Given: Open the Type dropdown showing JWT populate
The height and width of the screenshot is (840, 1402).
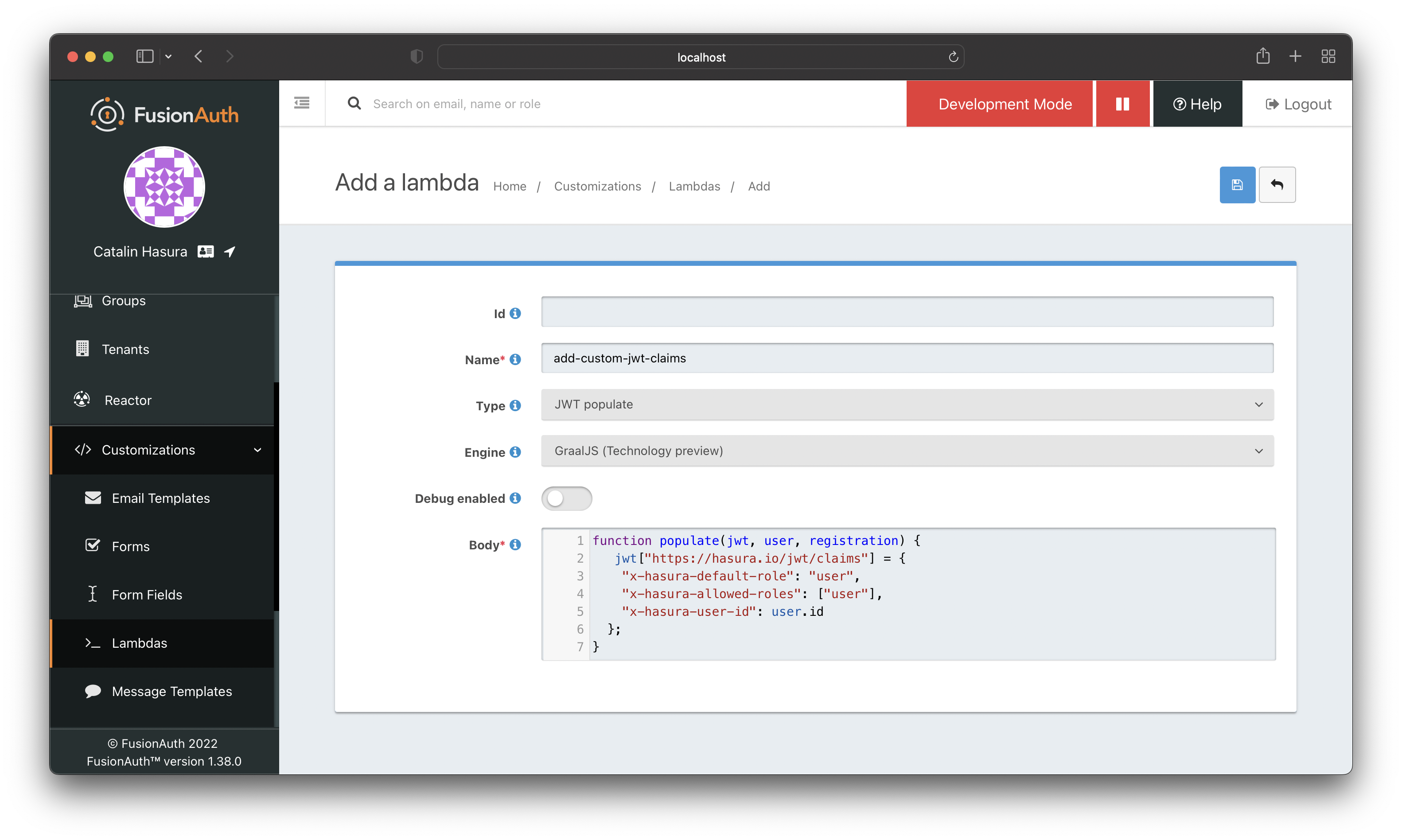Looking at the screenshot, I should pyautogui.click(x=907, y=404).
